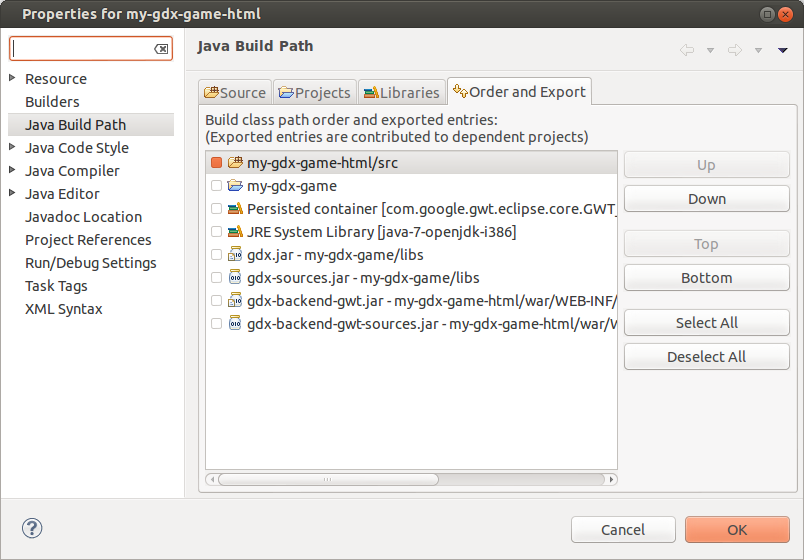Check the export box for my-gdx-game

tap(216, 186)
